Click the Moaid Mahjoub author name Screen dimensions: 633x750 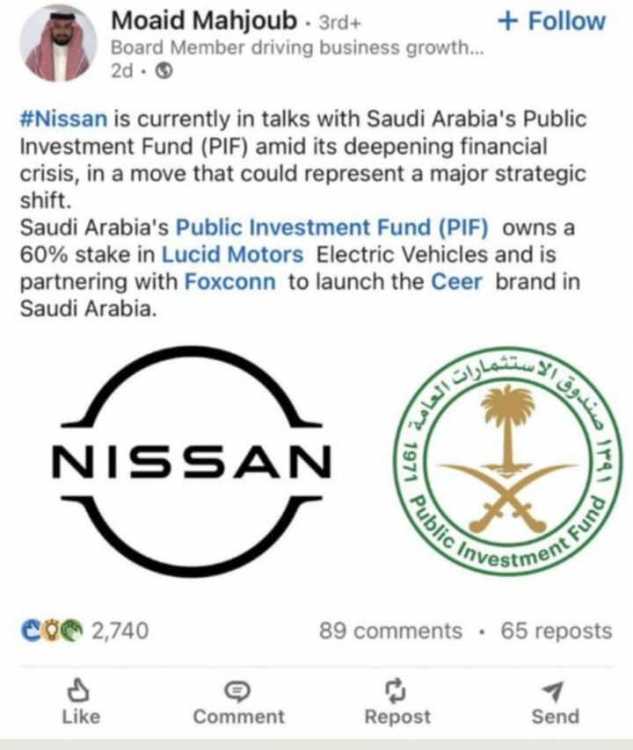click(x=203, y=20)
